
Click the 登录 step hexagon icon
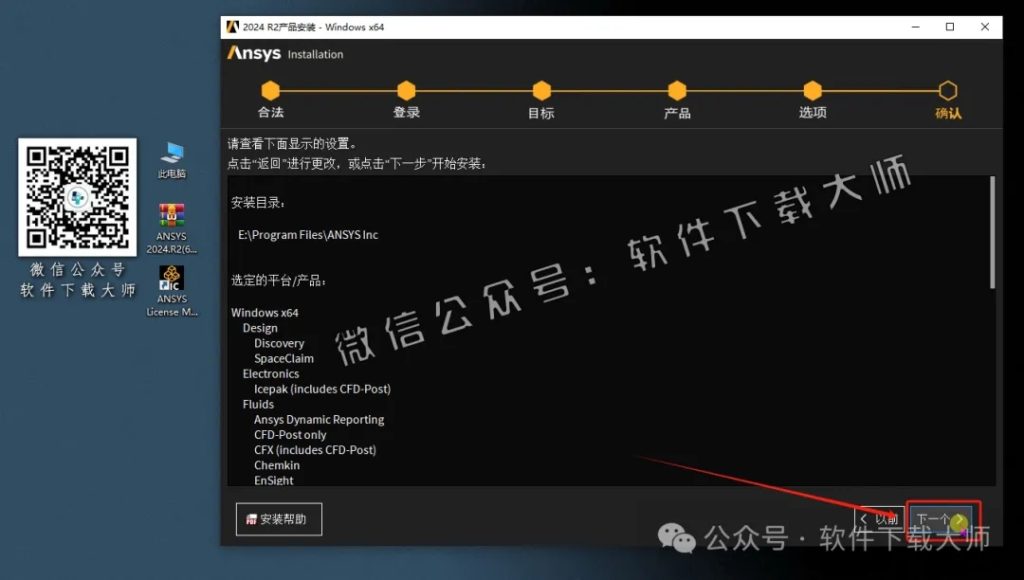coord(406,88)
